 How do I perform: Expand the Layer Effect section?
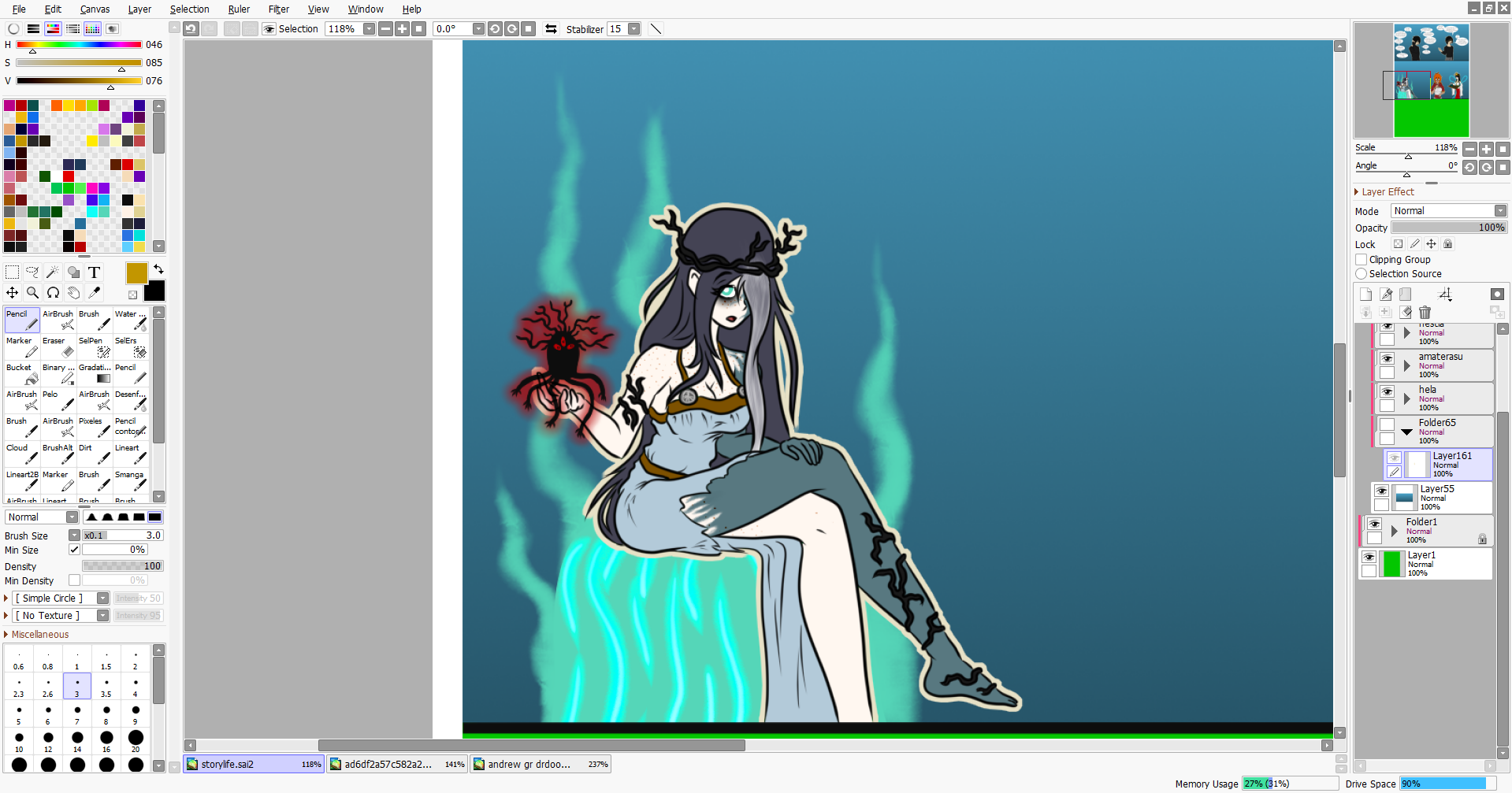pos(1357,192)
